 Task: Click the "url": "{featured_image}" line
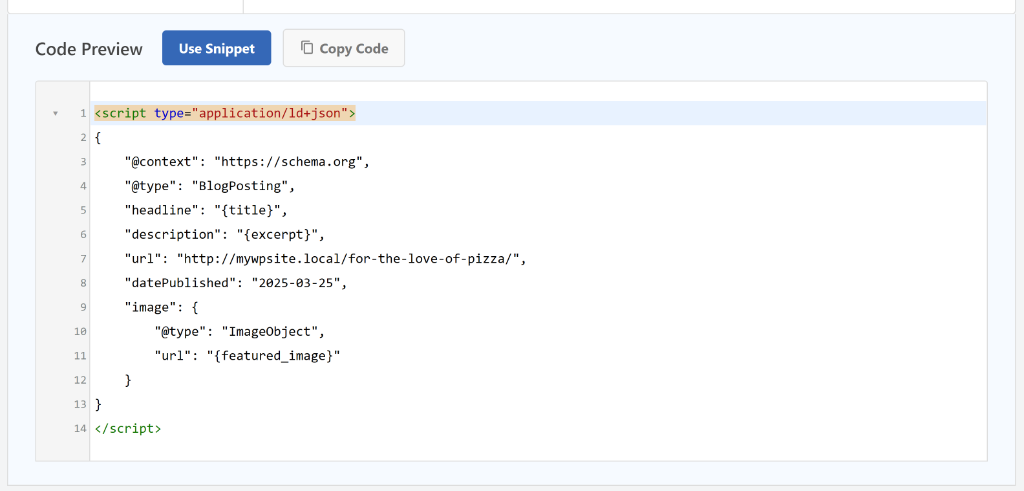coord(248,356)
